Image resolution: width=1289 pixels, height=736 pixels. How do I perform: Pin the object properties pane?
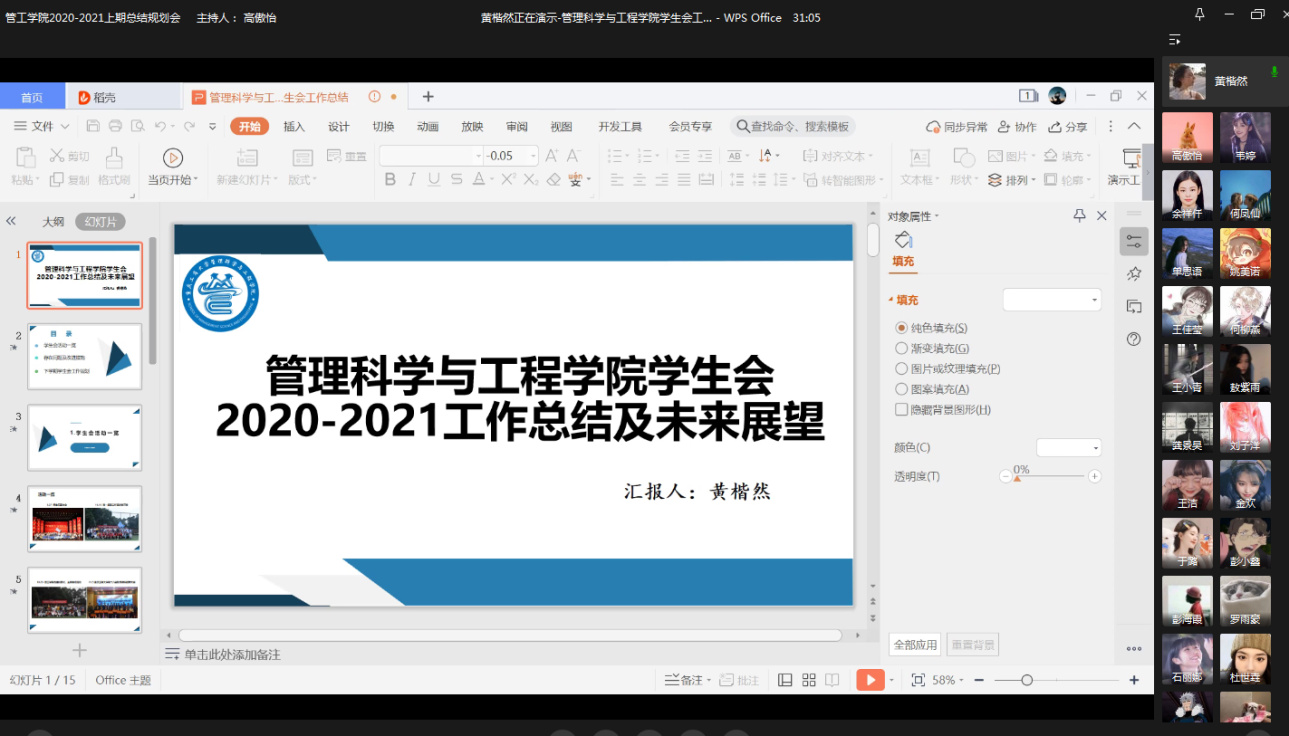click(1079, 216)
